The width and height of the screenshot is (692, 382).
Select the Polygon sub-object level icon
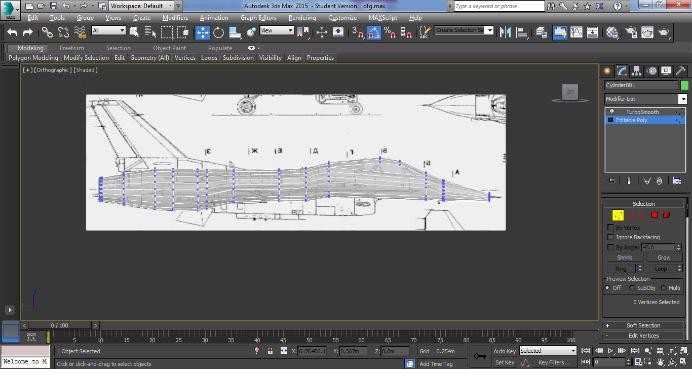(654, 215)
